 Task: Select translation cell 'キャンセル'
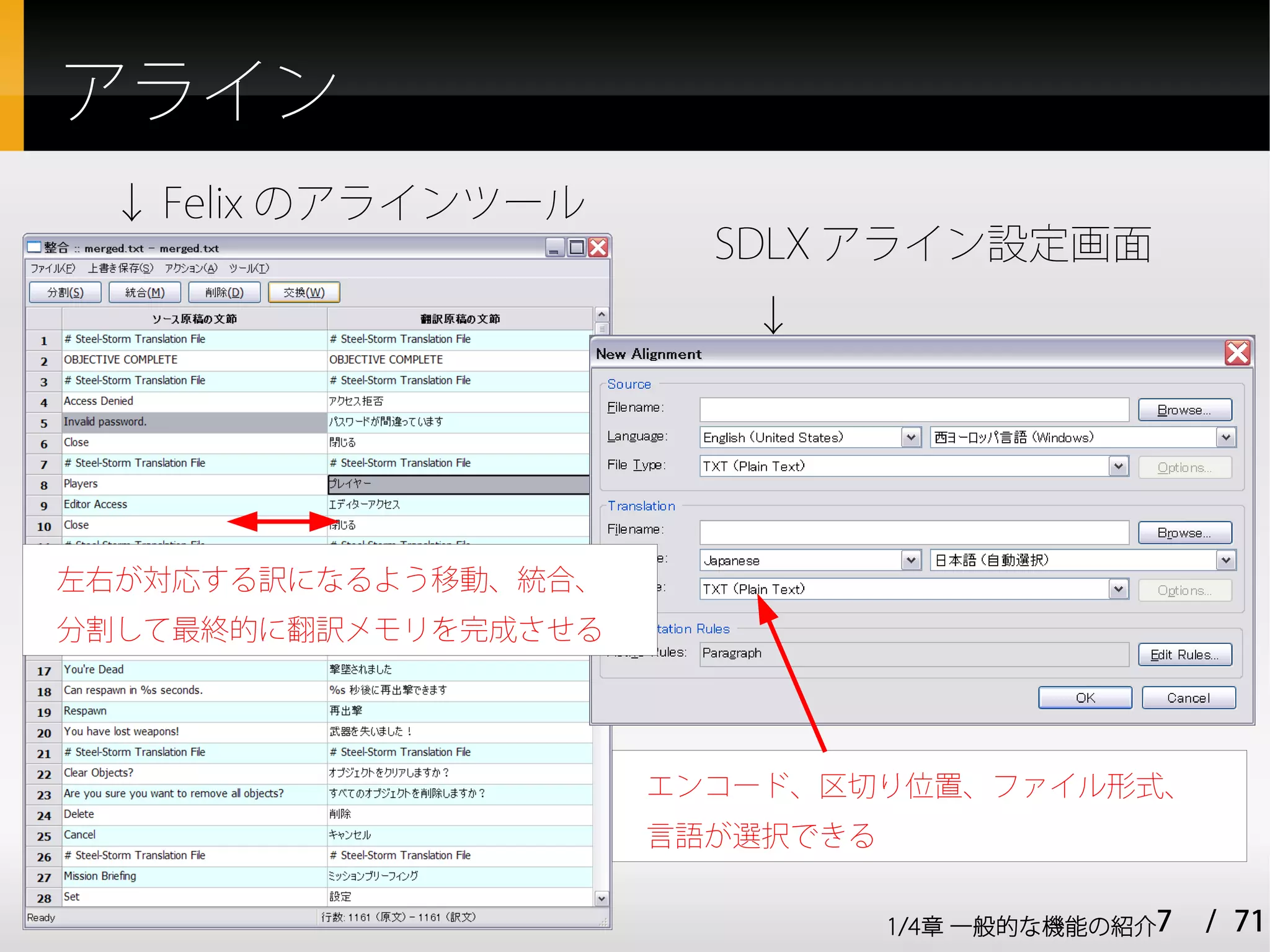coord(460,835)
